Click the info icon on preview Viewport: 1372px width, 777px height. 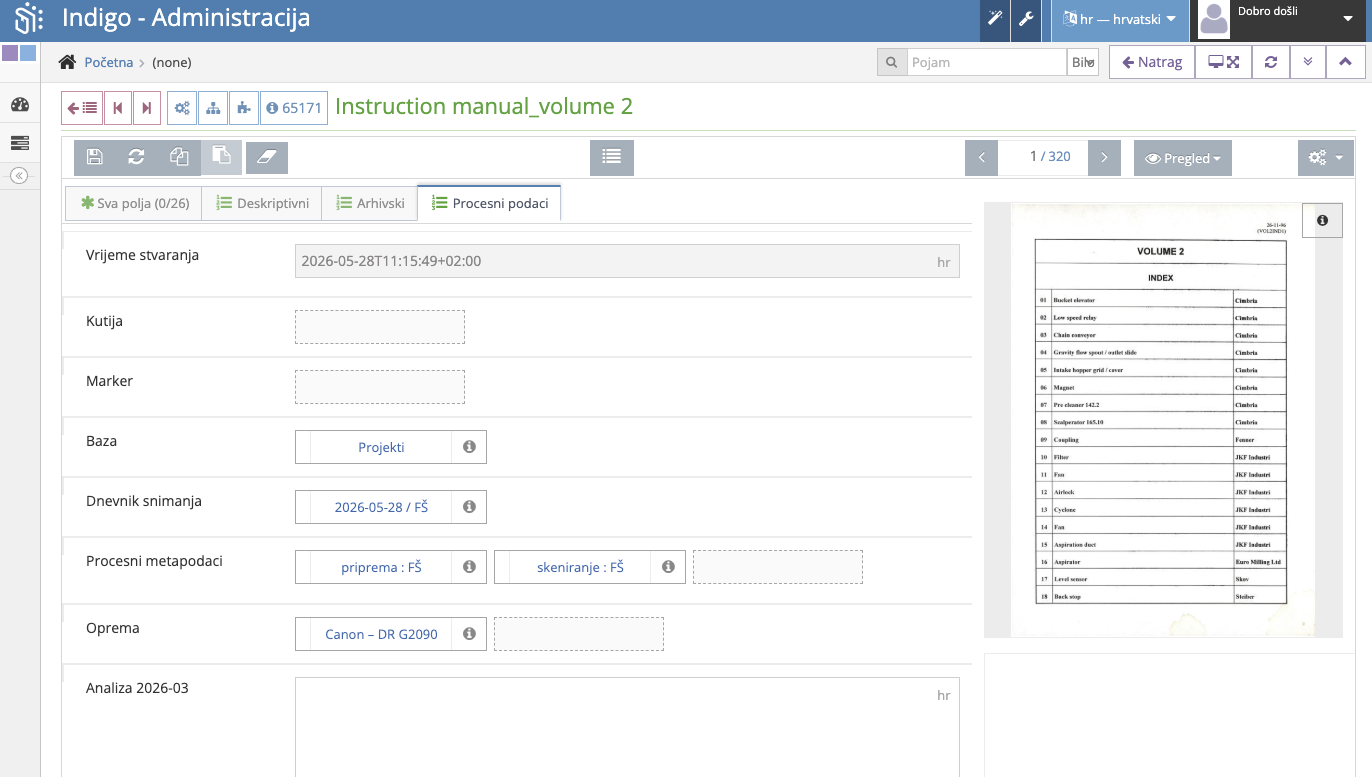(x=1322, y=220)
